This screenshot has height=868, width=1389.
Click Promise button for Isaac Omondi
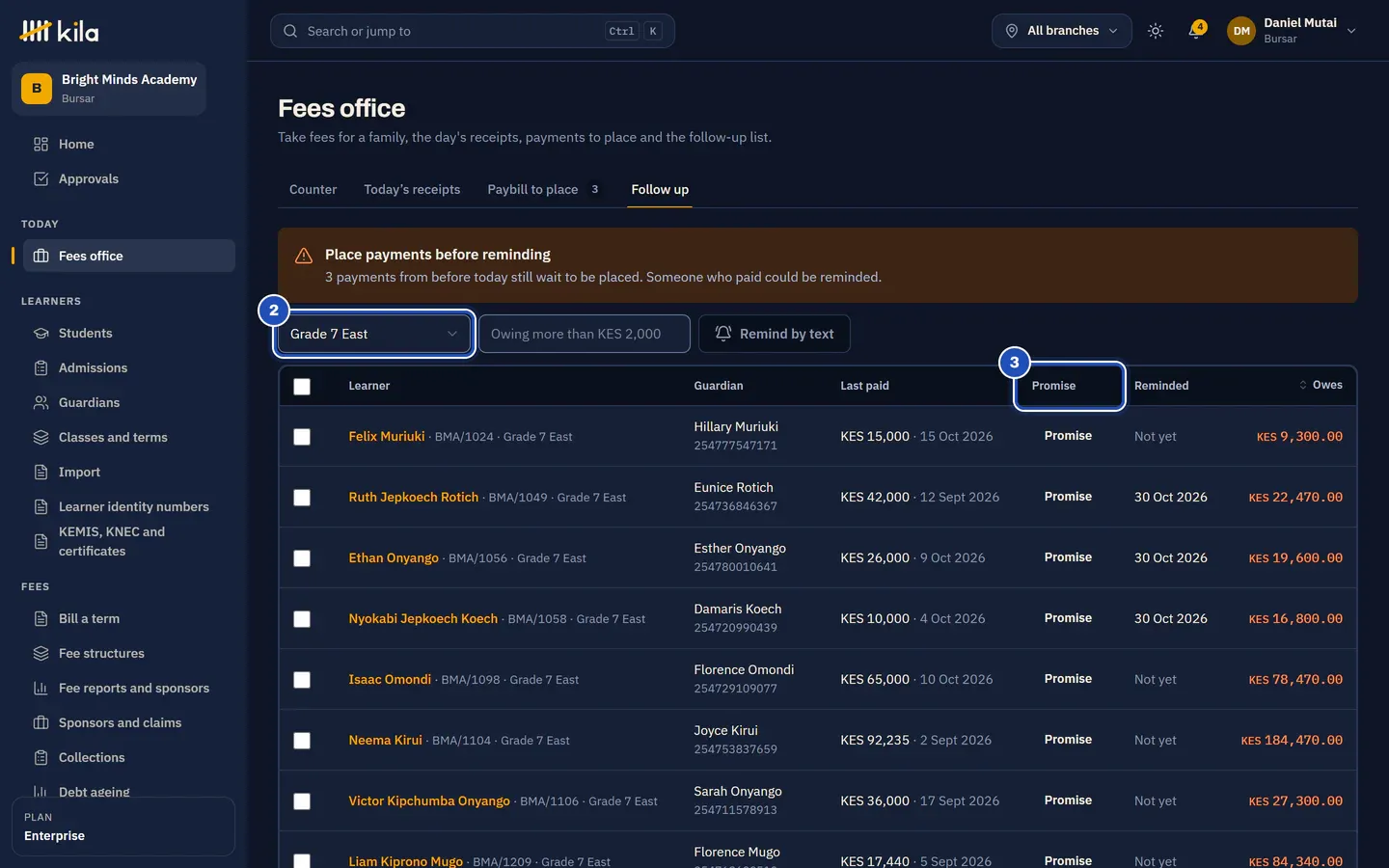coord(1068,679)
